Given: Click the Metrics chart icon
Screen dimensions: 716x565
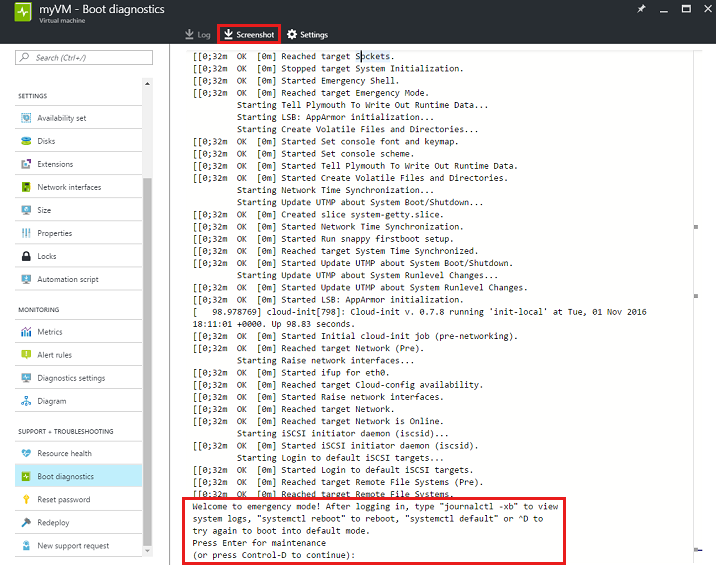Looking at the screenshot, I should pos(26,332).
